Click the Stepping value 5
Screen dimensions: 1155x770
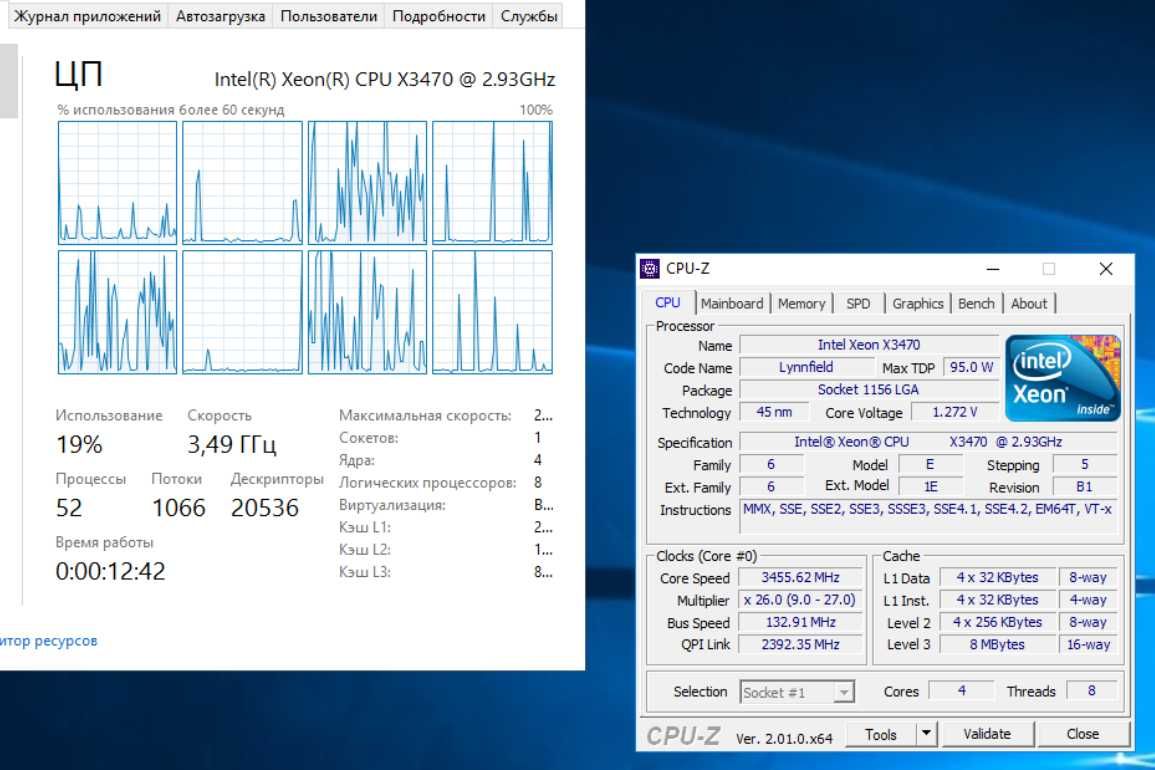point(1084,464)
